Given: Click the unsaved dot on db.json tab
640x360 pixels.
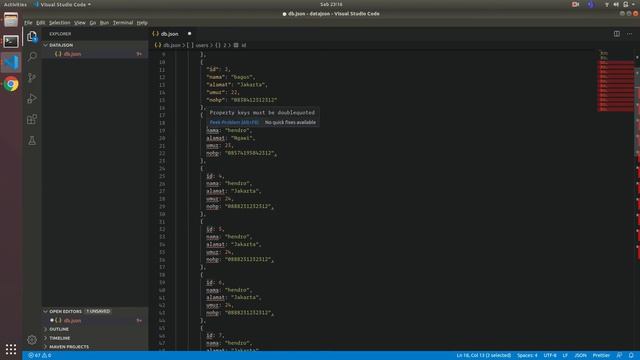Looking at the screenshot, I should point(189,33).
